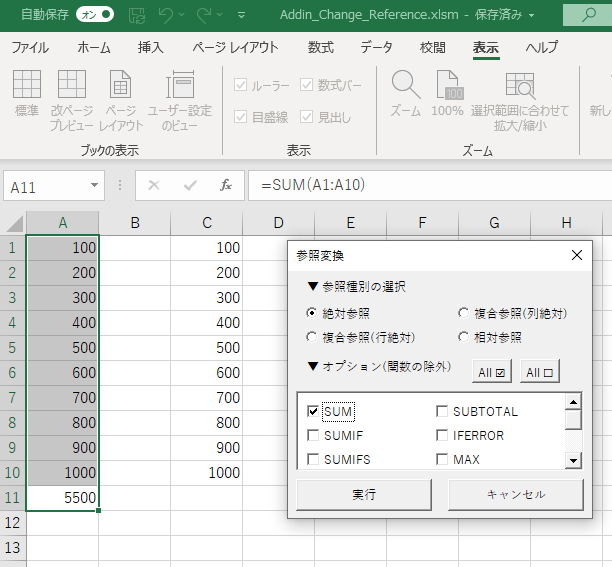Select row 12 header

[12, 523]
